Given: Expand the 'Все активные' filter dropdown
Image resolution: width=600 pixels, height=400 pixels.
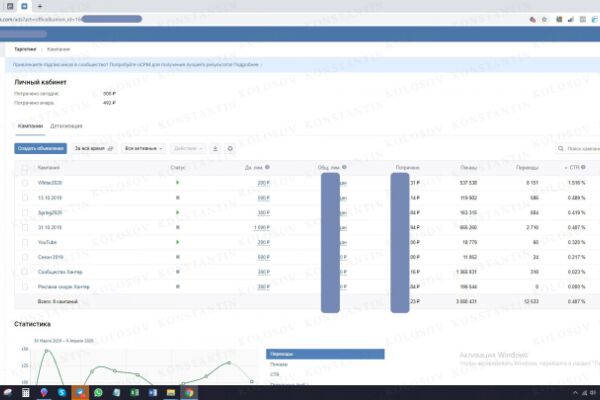Looking at the screenshot, I should [143, 149].
